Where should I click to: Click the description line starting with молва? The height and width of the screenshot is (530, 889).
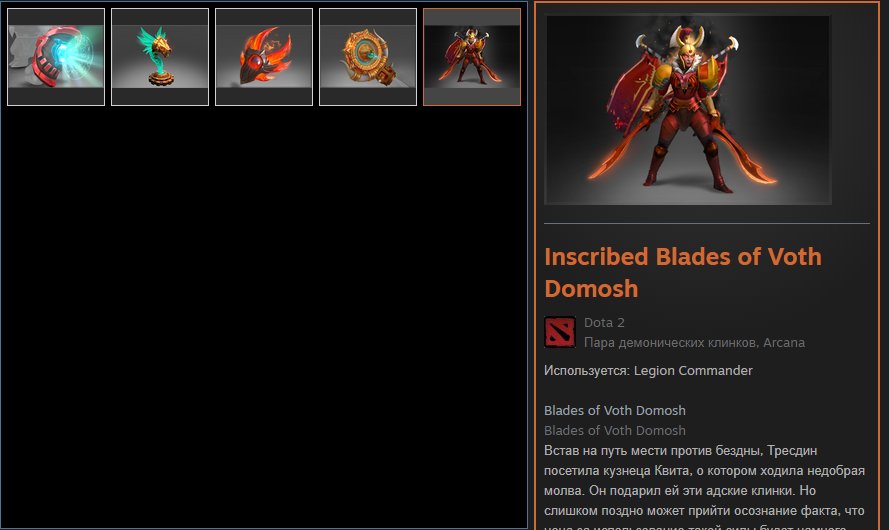click(680, 490)
